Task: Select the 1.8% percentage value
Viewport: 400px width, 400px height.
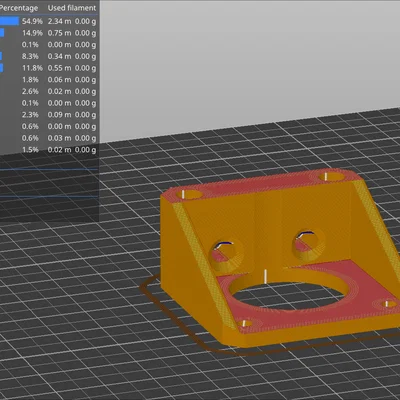Action: tap(30, 80)
